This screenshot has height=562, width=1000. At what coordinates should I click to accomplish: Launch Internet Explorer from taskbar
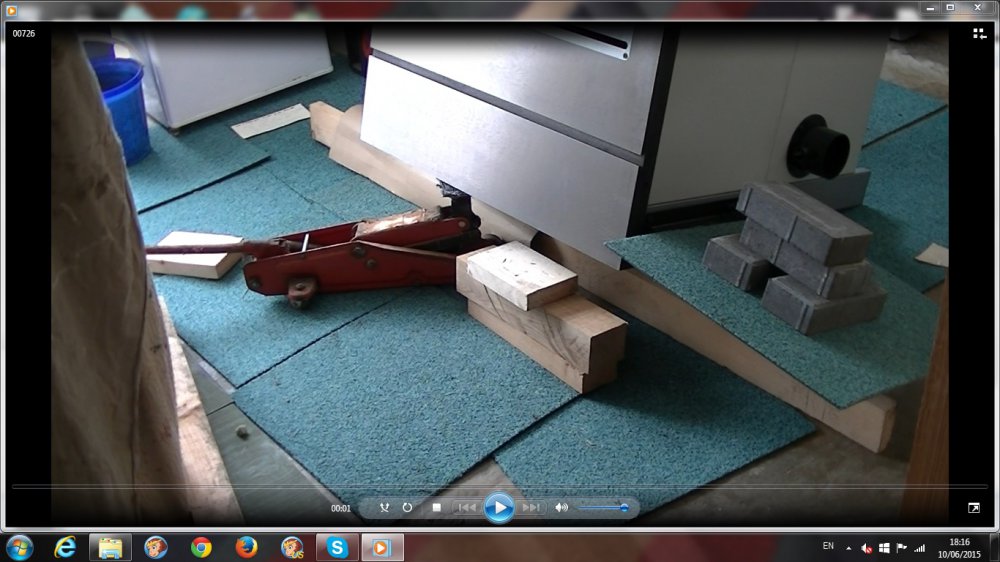pos(65,547)
